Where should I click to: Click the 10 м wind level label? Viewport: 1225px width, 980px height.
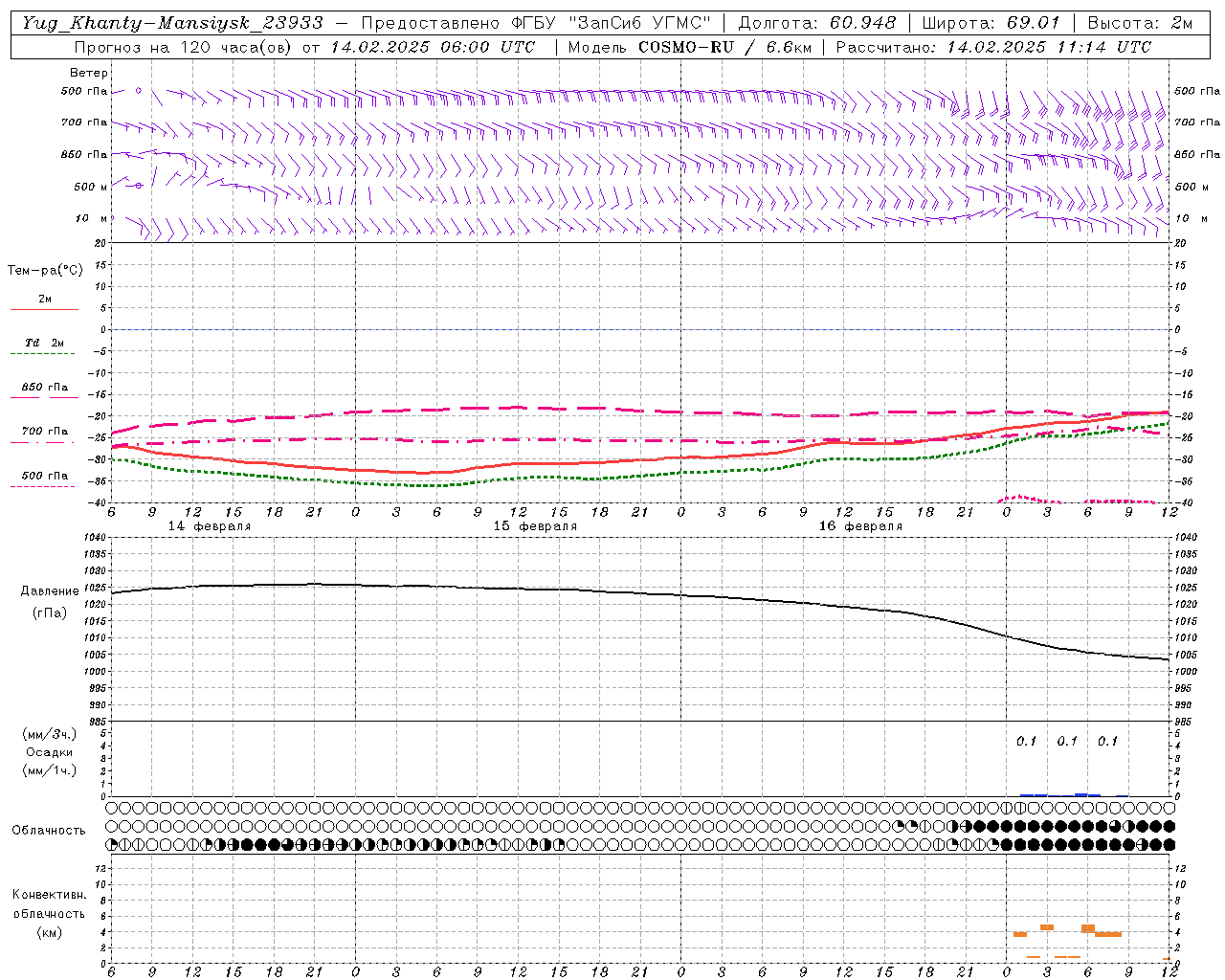point(91,218)
